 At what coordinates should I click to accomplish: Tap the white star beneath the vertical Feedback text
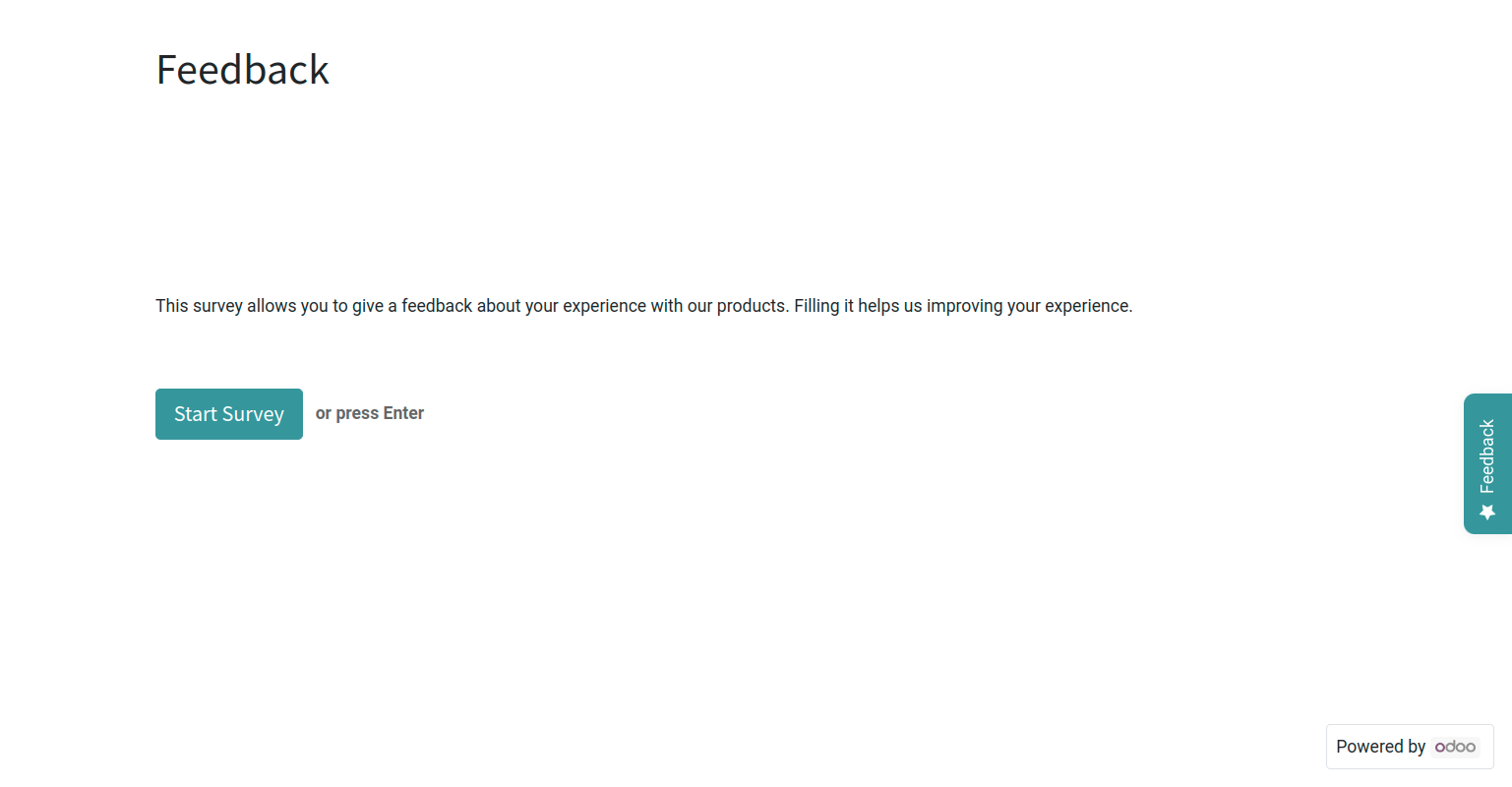[x=1487, y=513]
